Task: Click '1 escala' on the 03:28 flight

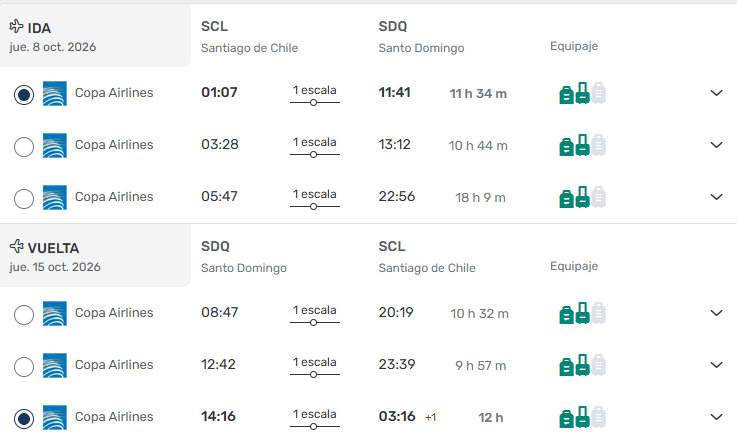Action: pos(314,143)
